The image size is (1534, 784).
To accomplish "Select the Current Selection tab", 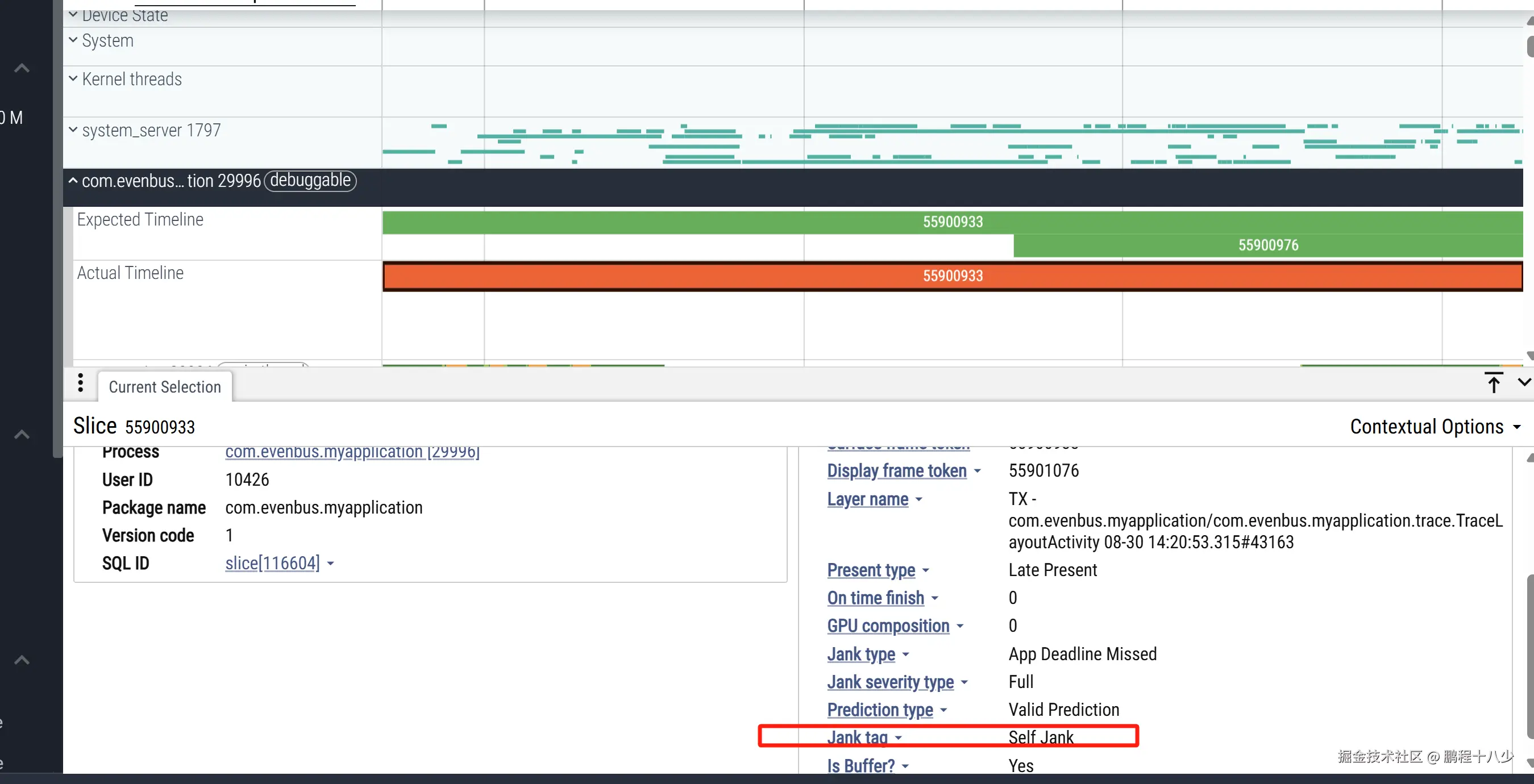I will pyautogui.click(x=165, y=387).
